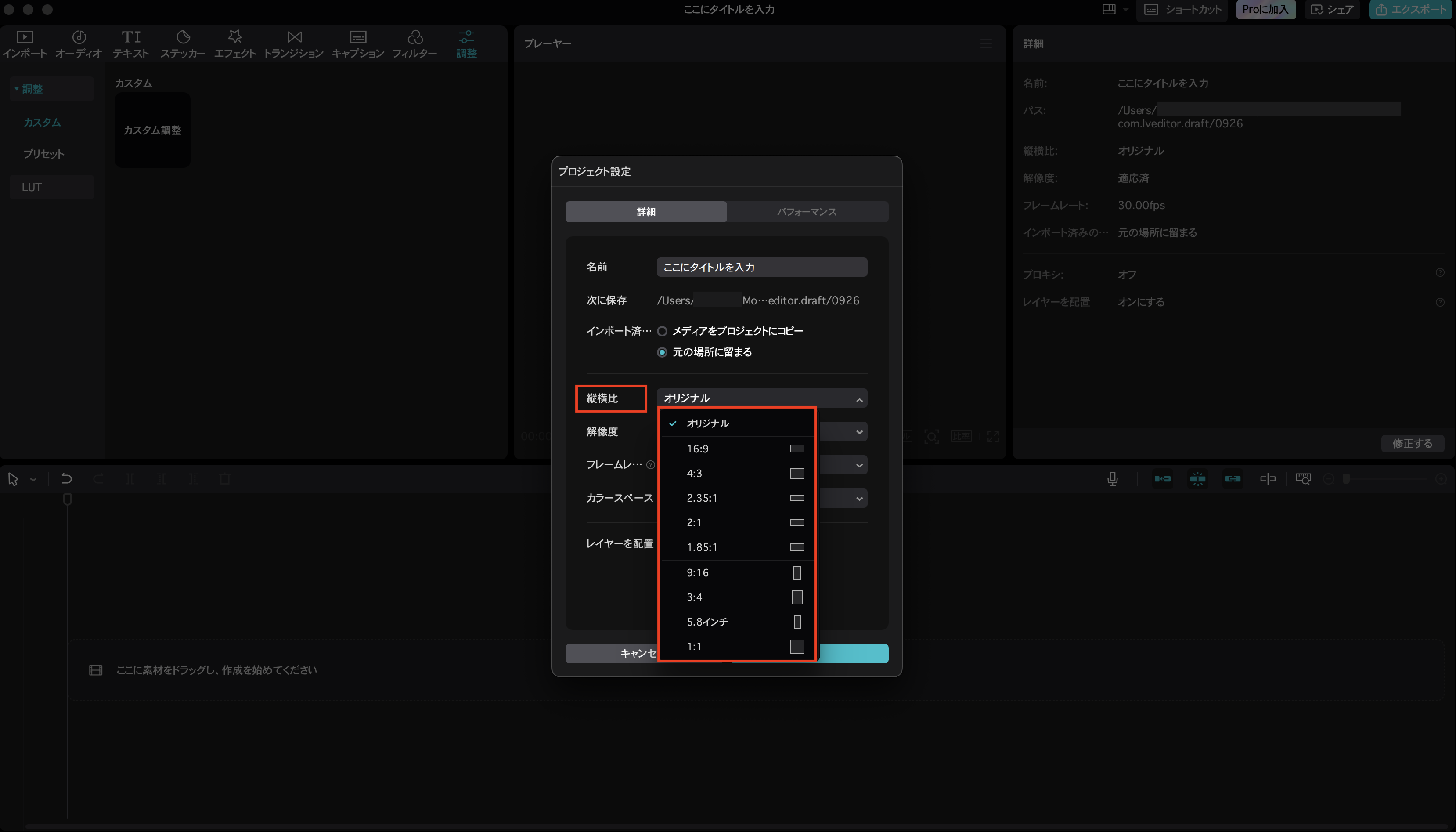Open the pointer tool mode dropdown arrow
Viewport: 1456px width, 832px height.
33,479
